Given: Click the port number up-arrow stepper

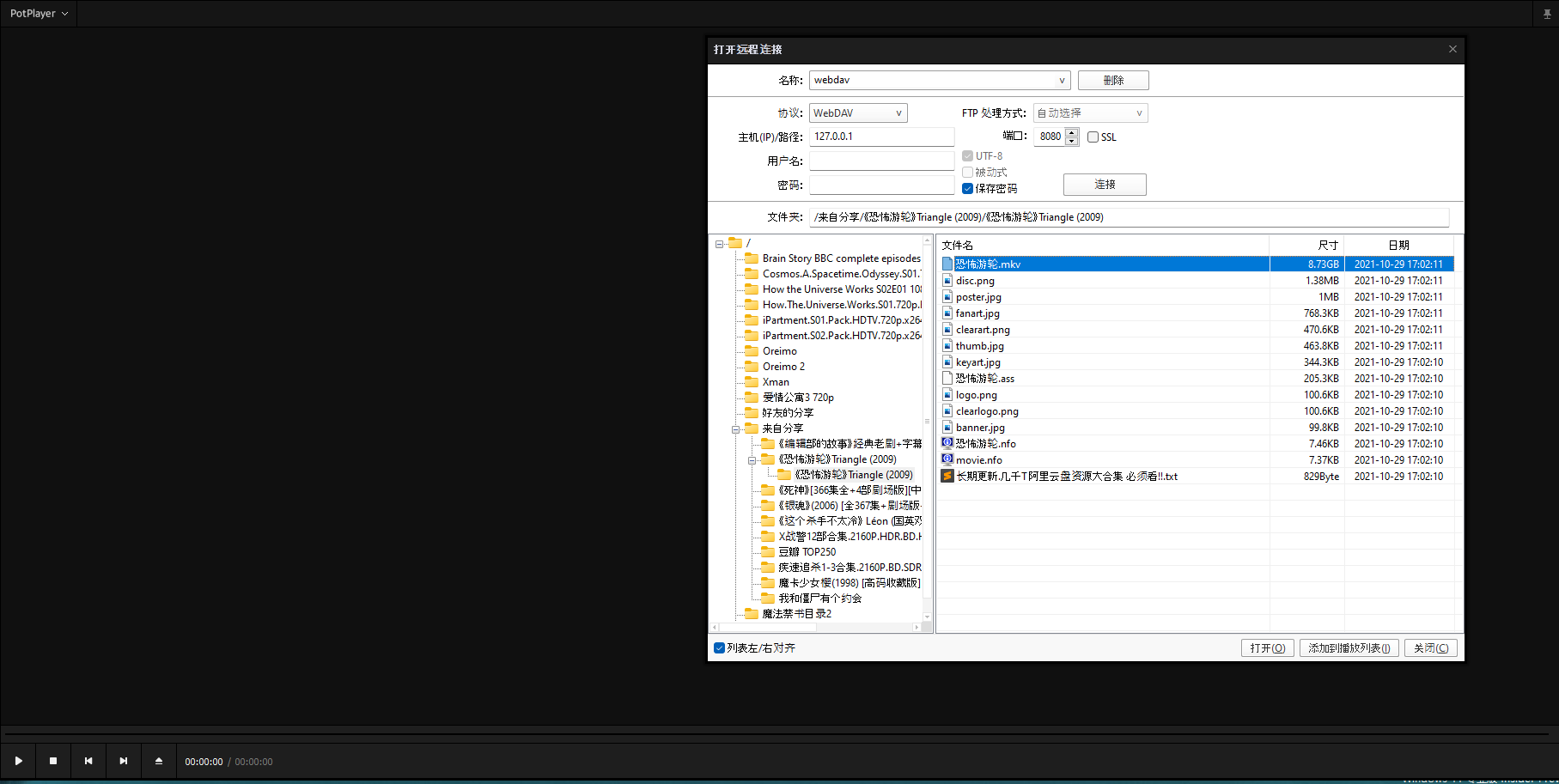Looking at the screenshot, I should (x=1071, y=132).
